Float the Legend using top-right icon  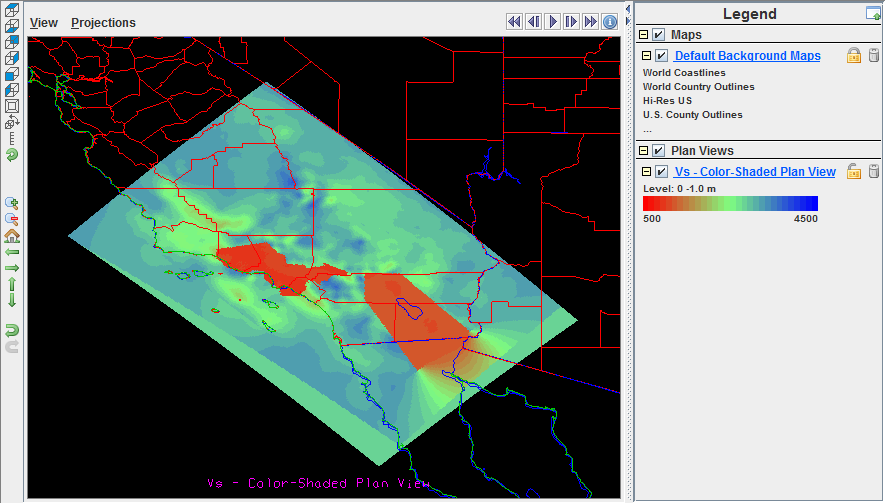[x=873, y=14]
